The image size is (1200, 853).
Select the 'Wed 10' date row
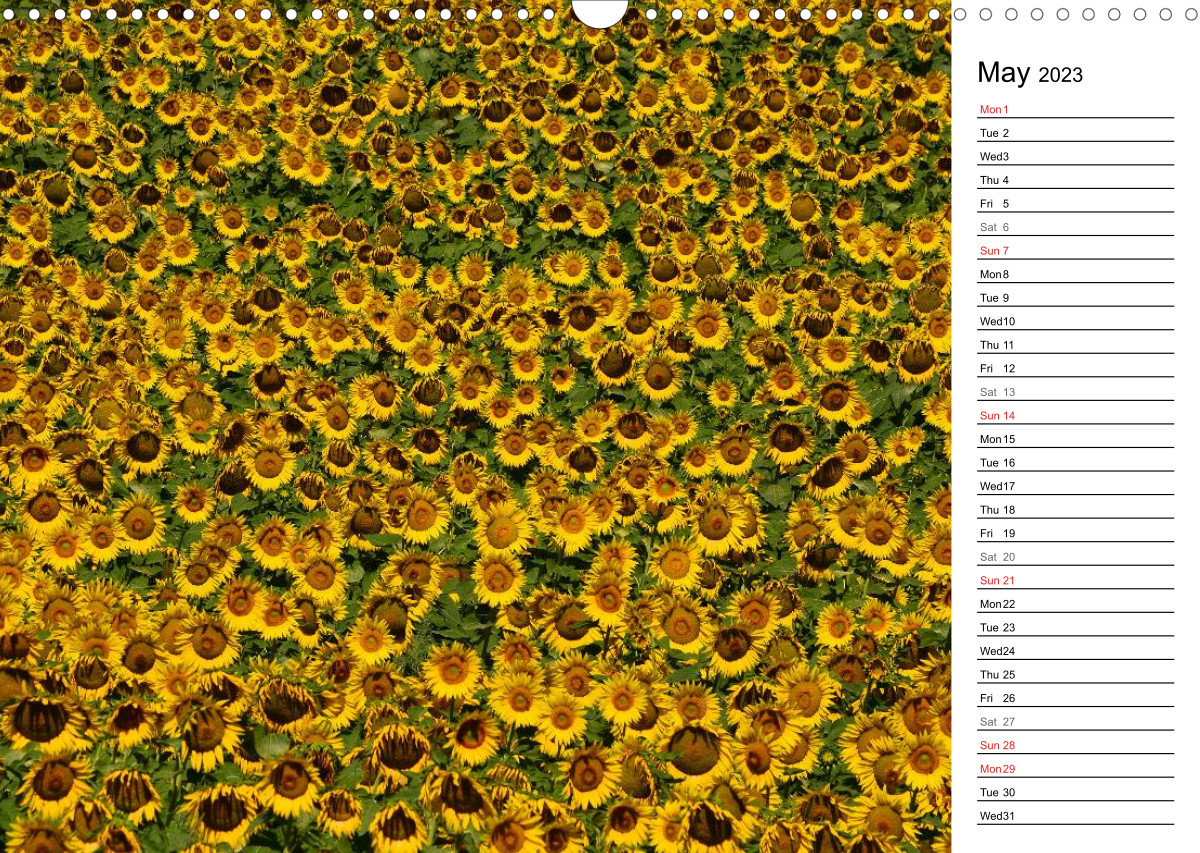tap(1075, 319)
